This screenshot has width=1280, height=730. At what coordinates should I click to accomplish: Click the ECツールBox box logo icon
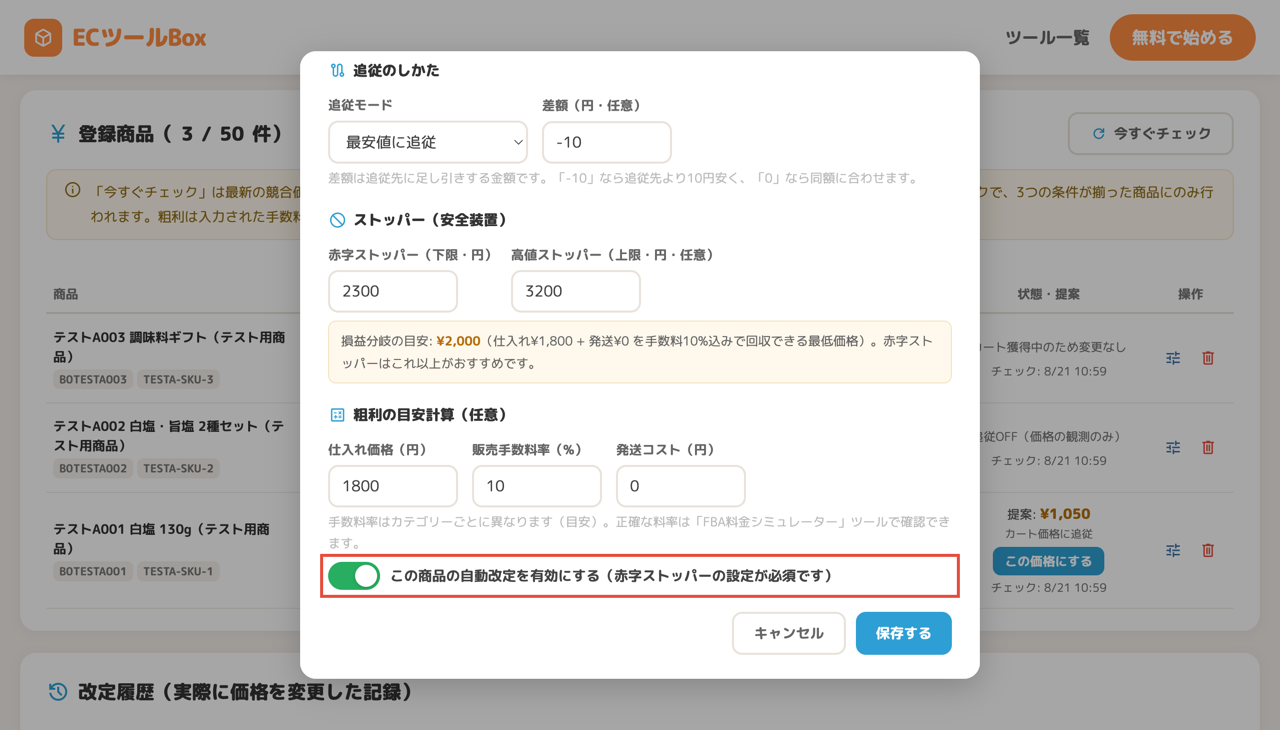[x=43, y=38]
